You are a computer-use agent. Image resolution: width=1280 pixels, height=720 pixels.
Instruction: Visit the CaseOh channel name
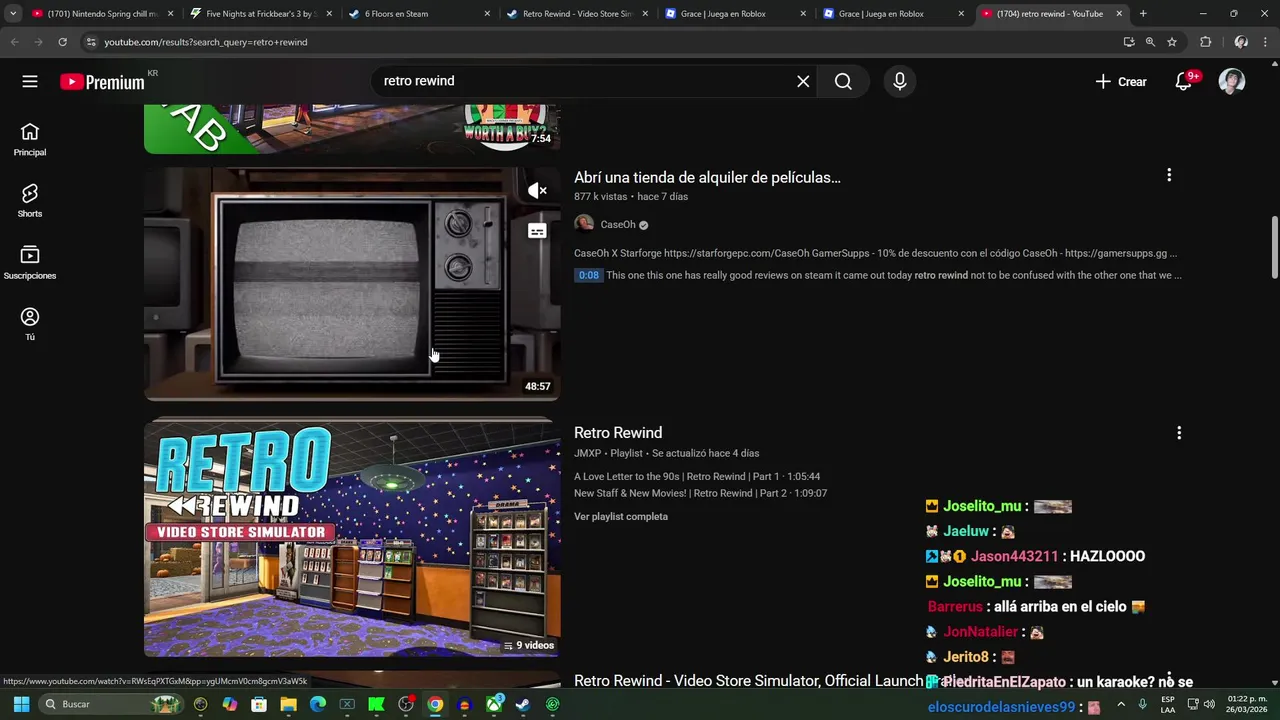(618, 225)
